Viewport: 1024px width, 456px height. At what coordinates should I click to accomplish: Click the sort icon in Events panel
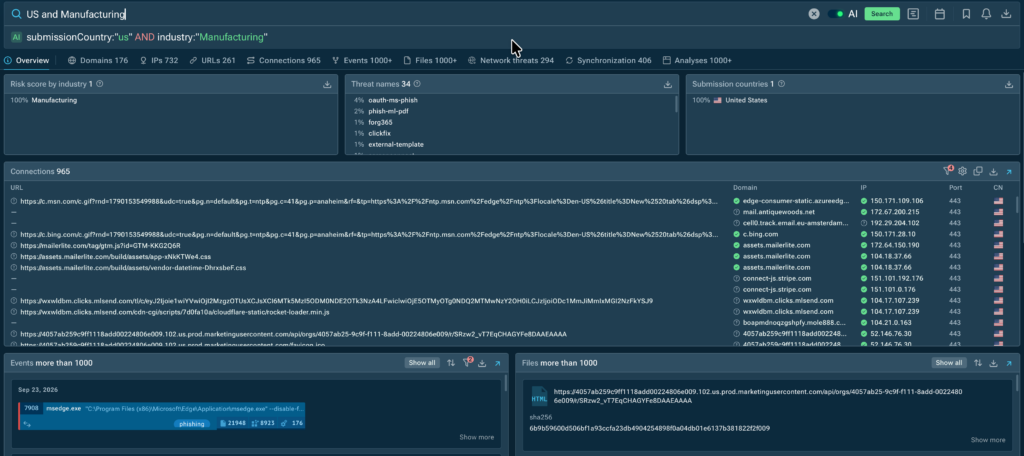[451, 363]
